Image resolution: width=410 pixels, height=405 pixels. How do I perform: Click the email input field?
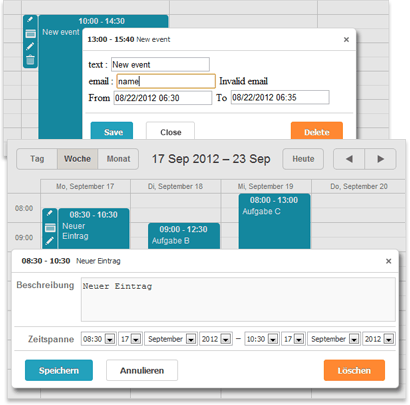(166, 81)
